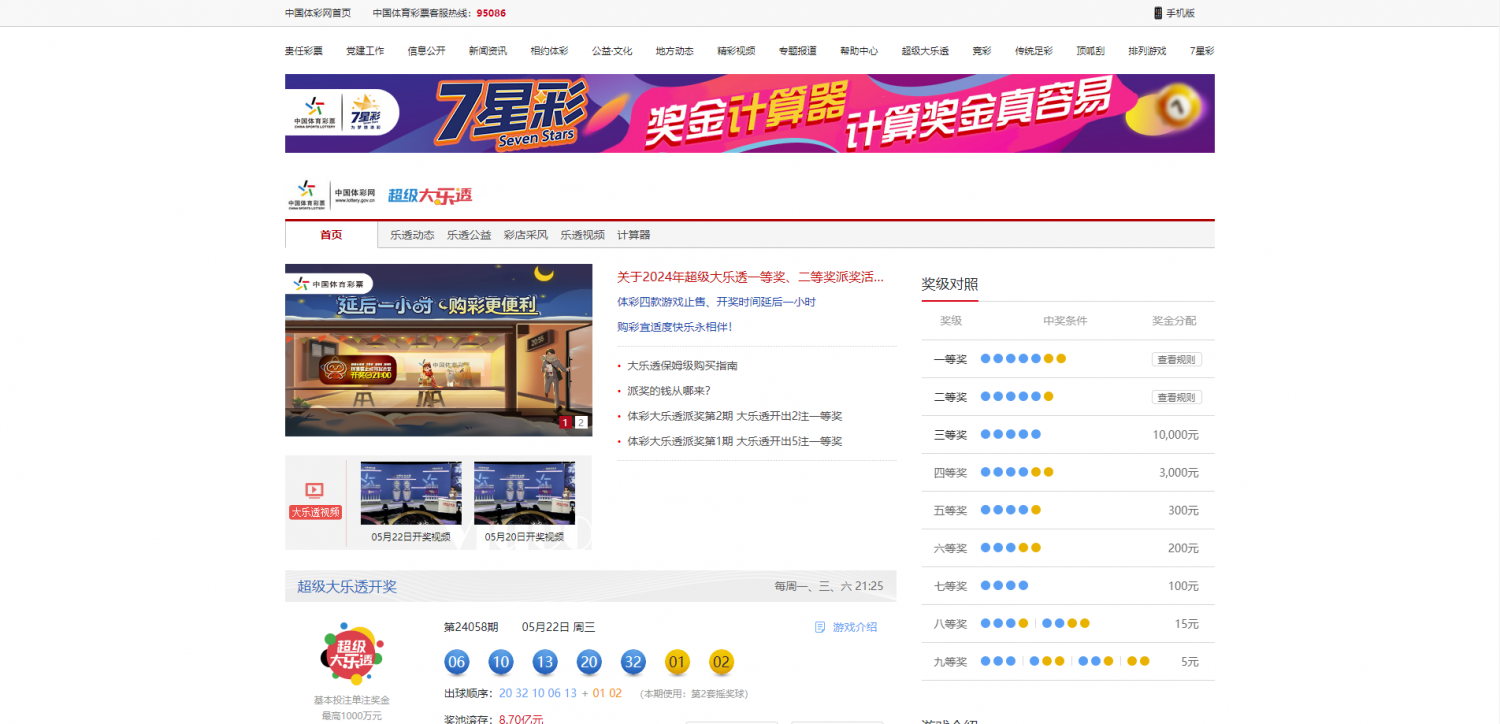Click 查看规则 button for 二等奖
This screenshot has height=724, width=1500.
click(1176, 397)
